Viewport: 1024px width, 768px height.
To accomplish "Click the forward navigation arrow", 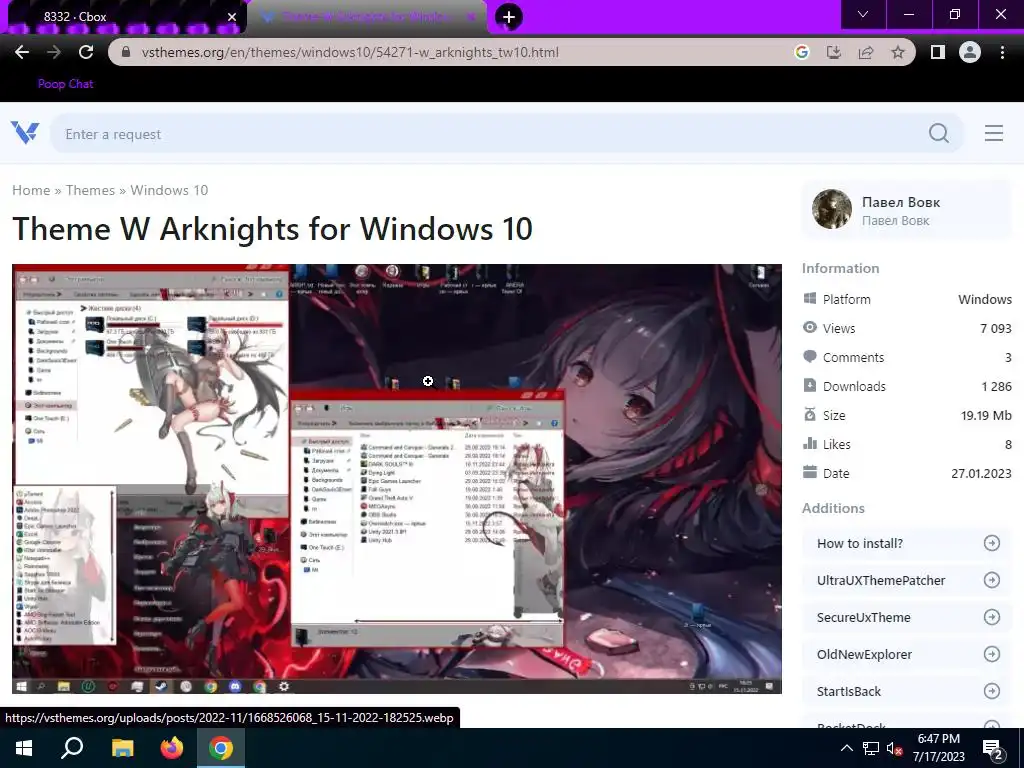I will coord(54,52).
